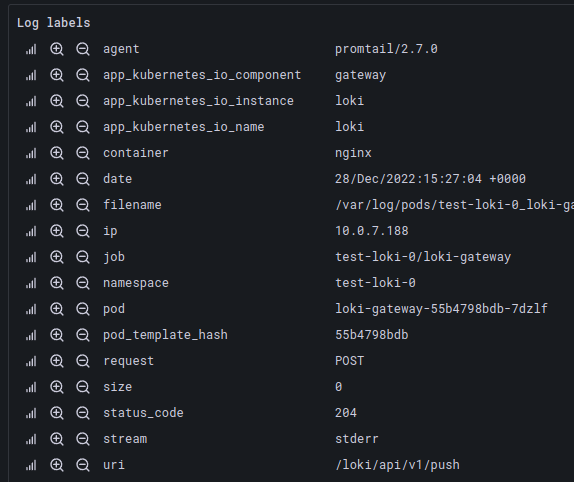Show stats for job label
This screenshot has height=482, width=574.
[x=31, y=257]
